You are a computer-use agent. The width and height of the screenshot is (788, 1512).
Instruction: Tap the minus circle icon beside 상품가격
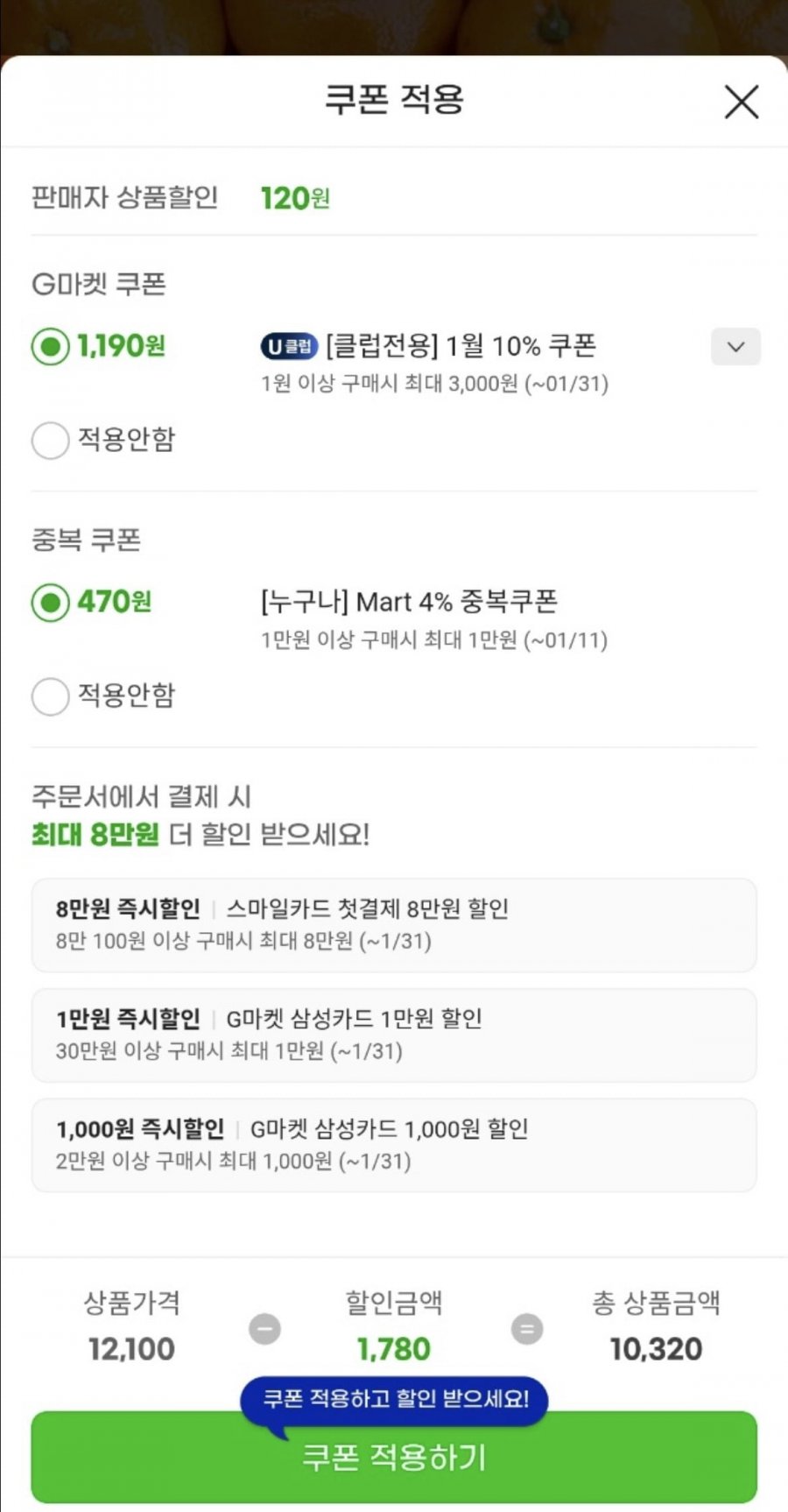pos(264,1329)
